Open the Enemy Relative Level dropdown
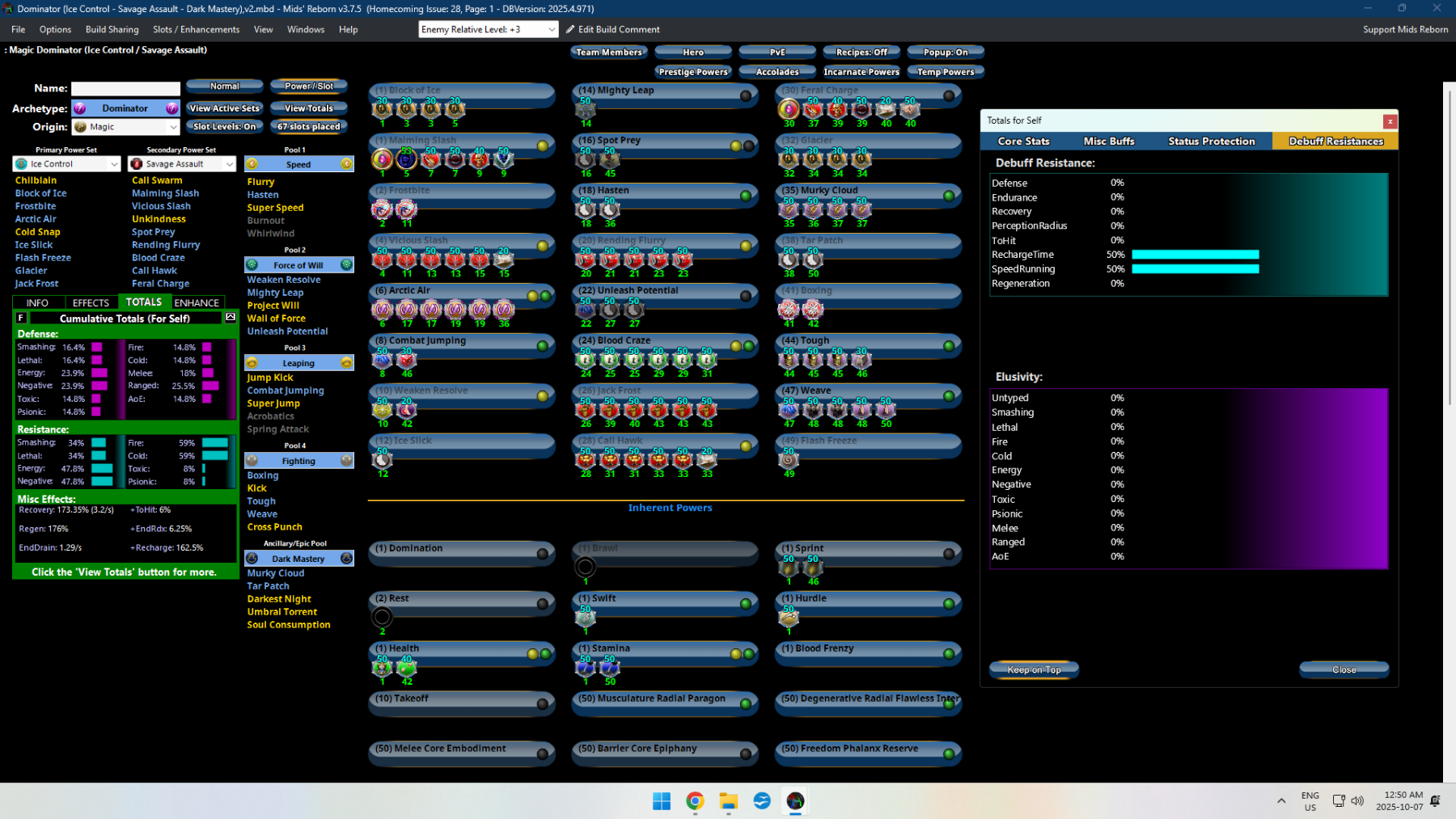1456x819 pixels. (552, 30)
